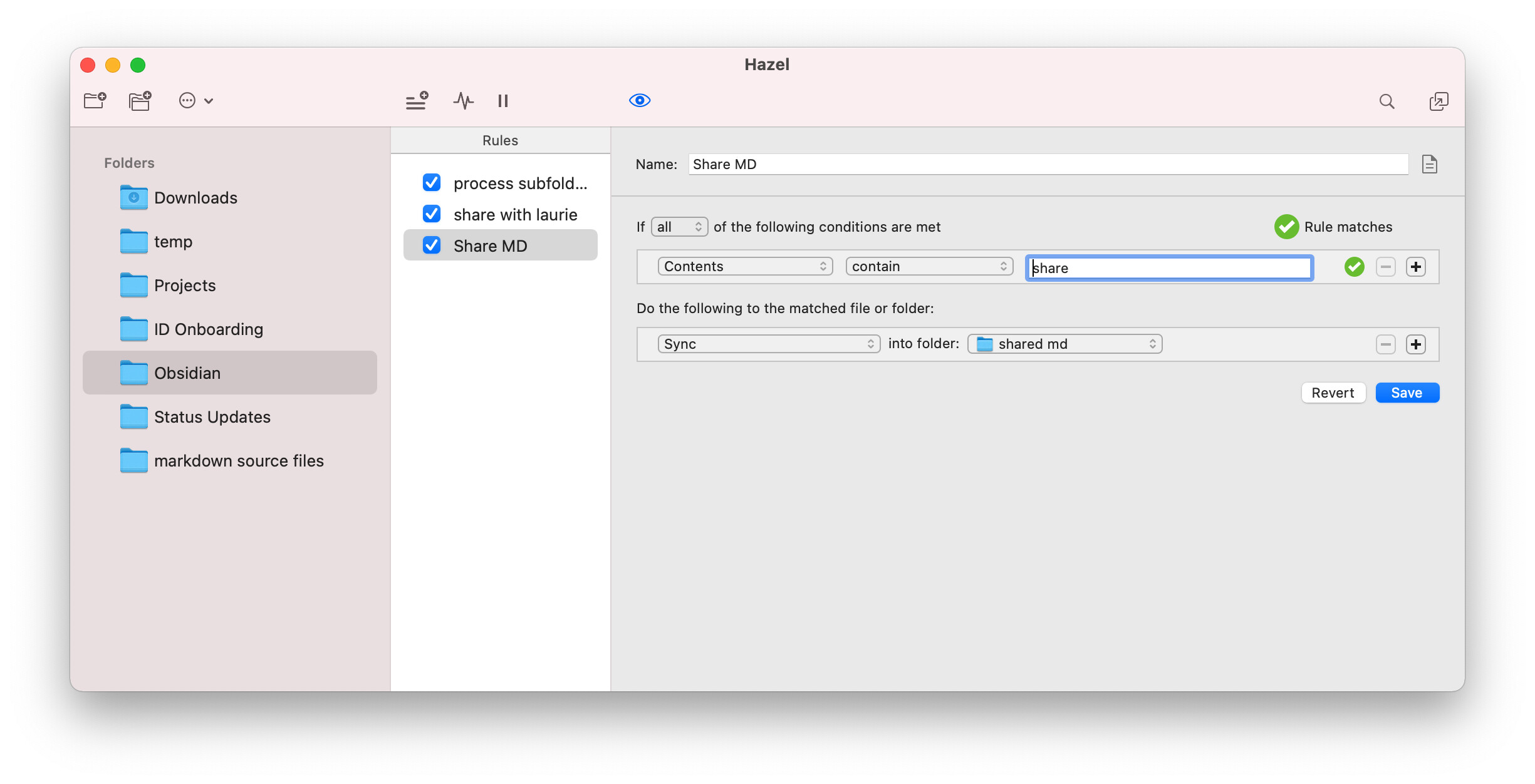Click the Revert button

[x=1333, y=393]
